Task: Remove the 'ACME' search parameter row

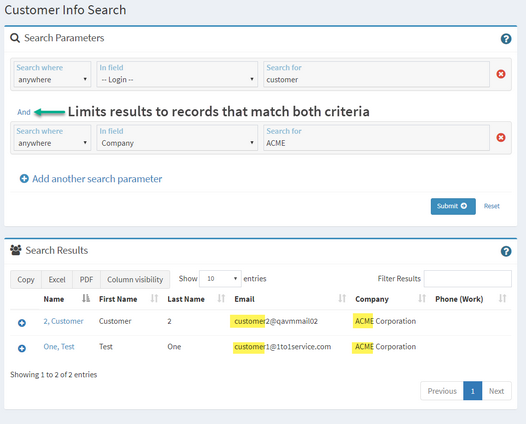Action: (501, 137)
